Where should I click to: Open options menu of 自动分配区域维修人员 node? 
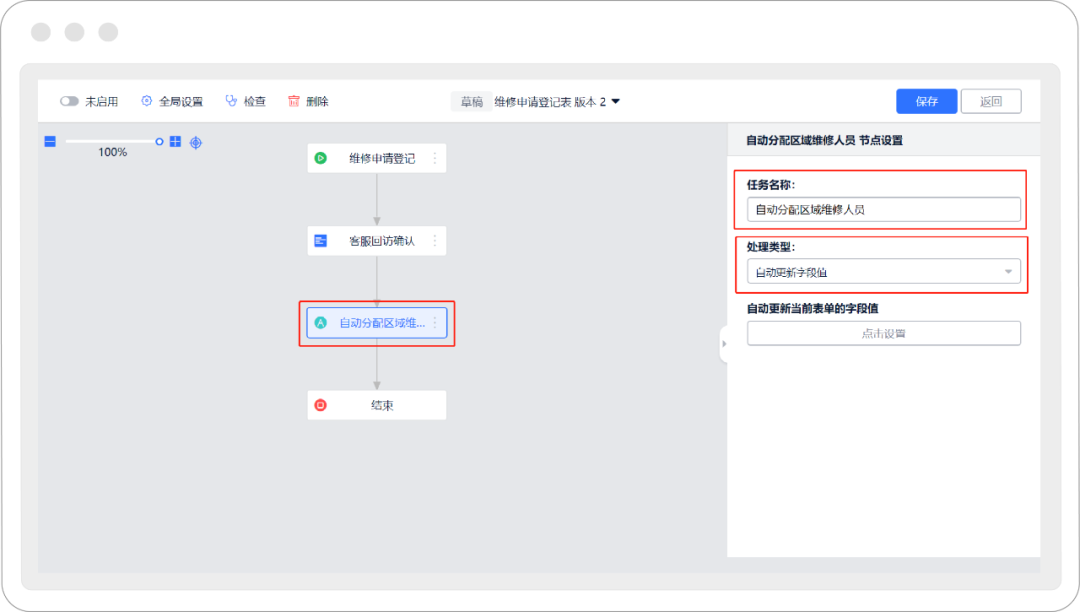click(435, 323)
